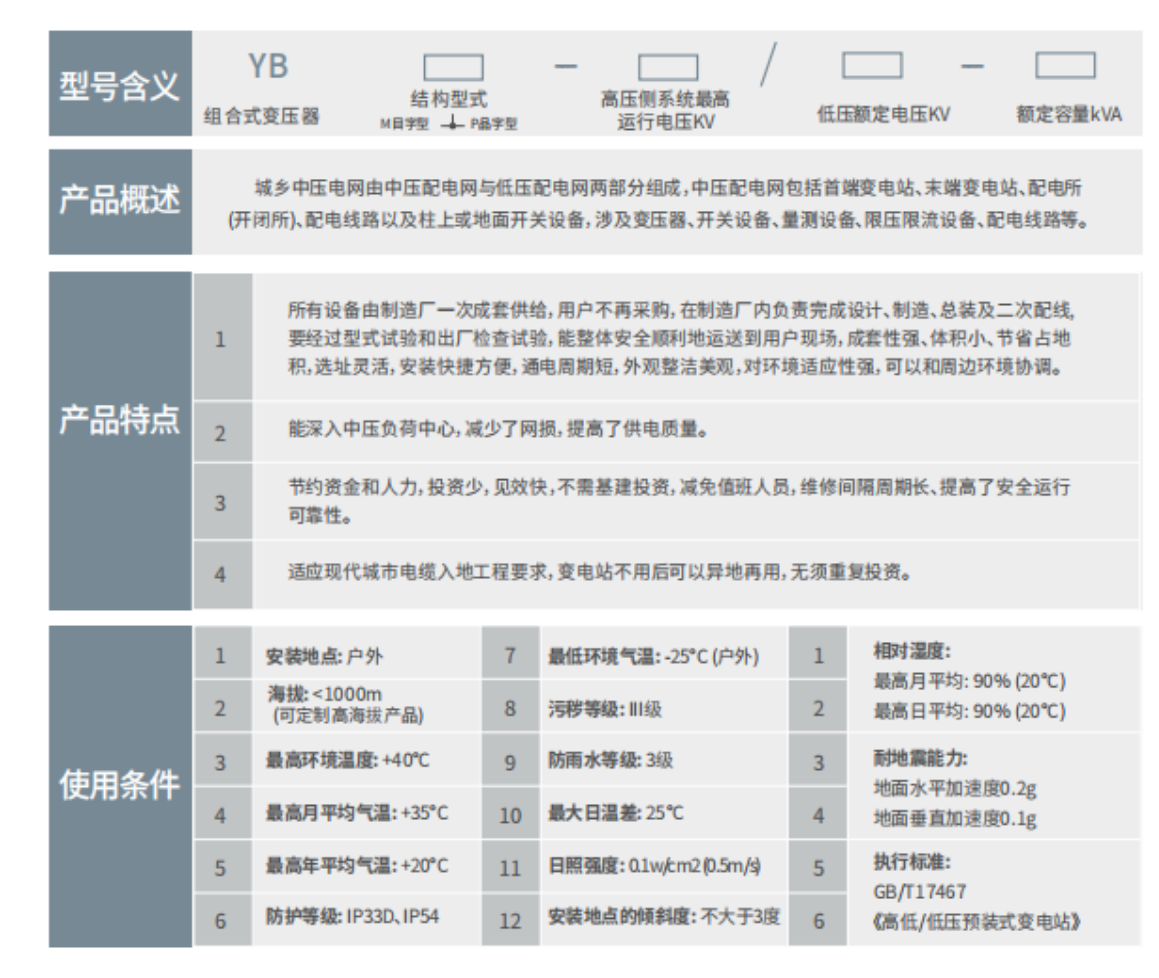Click the 型号含义 section header
1159x978 pixels.
click(x=119, y=86)
